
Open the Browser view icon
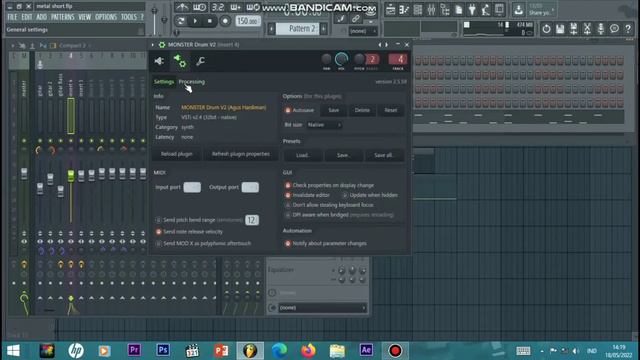(x=445, y=9)
